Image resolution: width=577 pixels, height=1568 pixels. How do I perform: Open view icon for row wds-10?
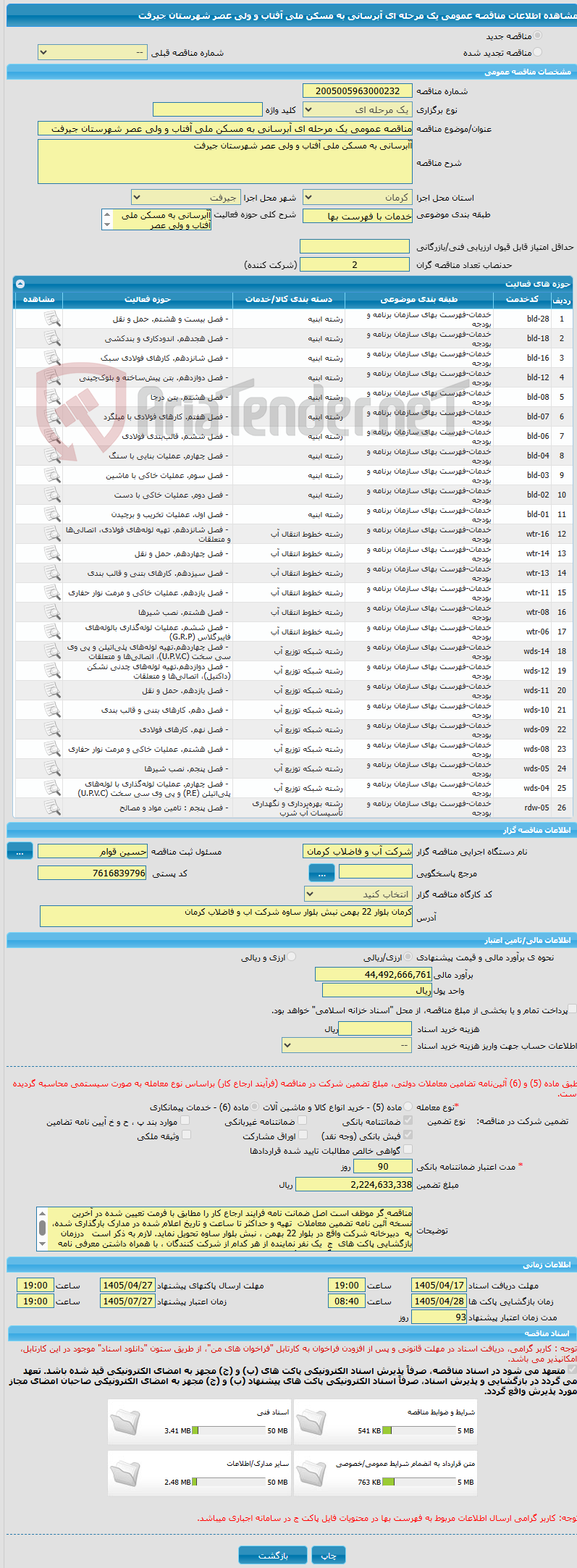point(52,710)
